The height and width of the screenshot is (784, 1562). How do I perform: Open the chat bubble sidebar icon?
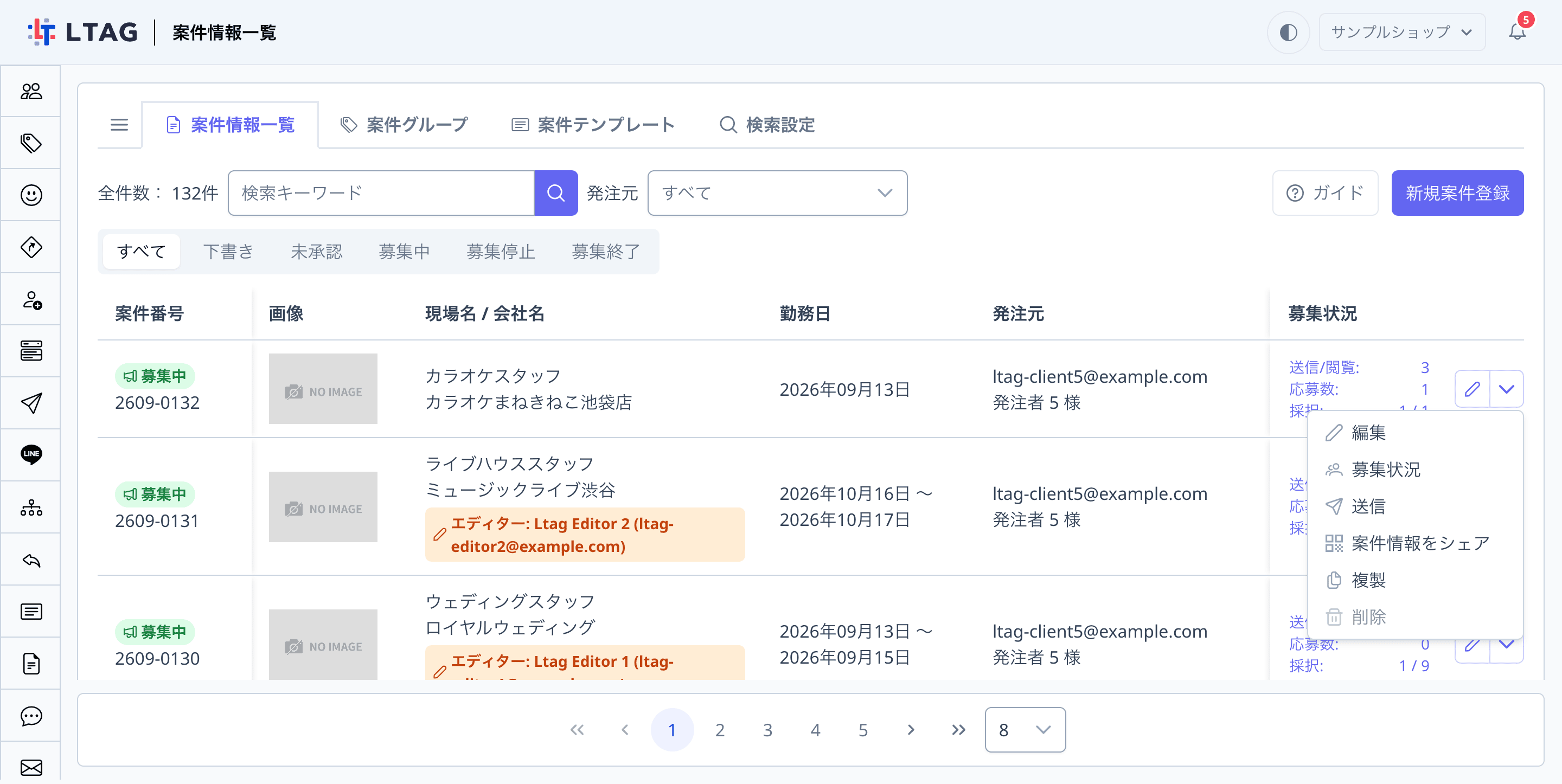click(x=31, y=716)
